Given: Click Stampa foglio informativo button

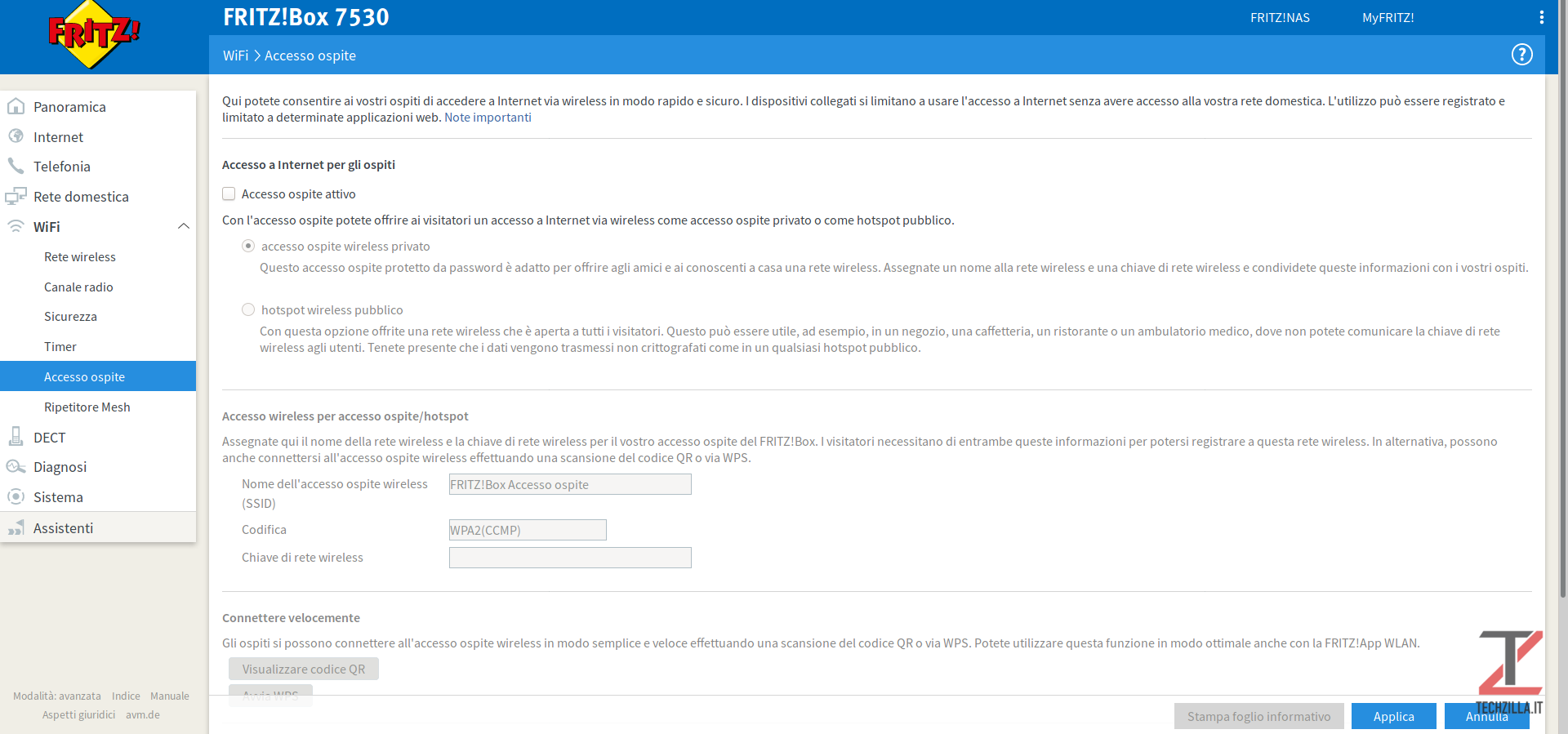Looking at the screenshot, I should 1258,716.
